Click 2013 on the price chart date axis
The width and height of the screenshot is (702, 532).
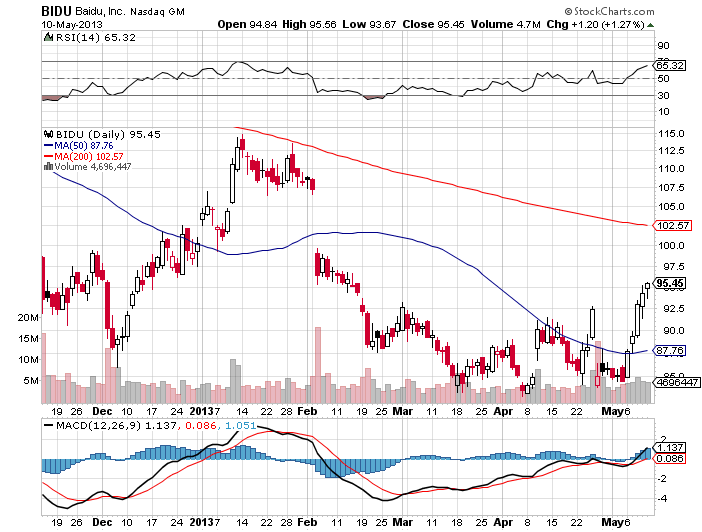point(202,411)
